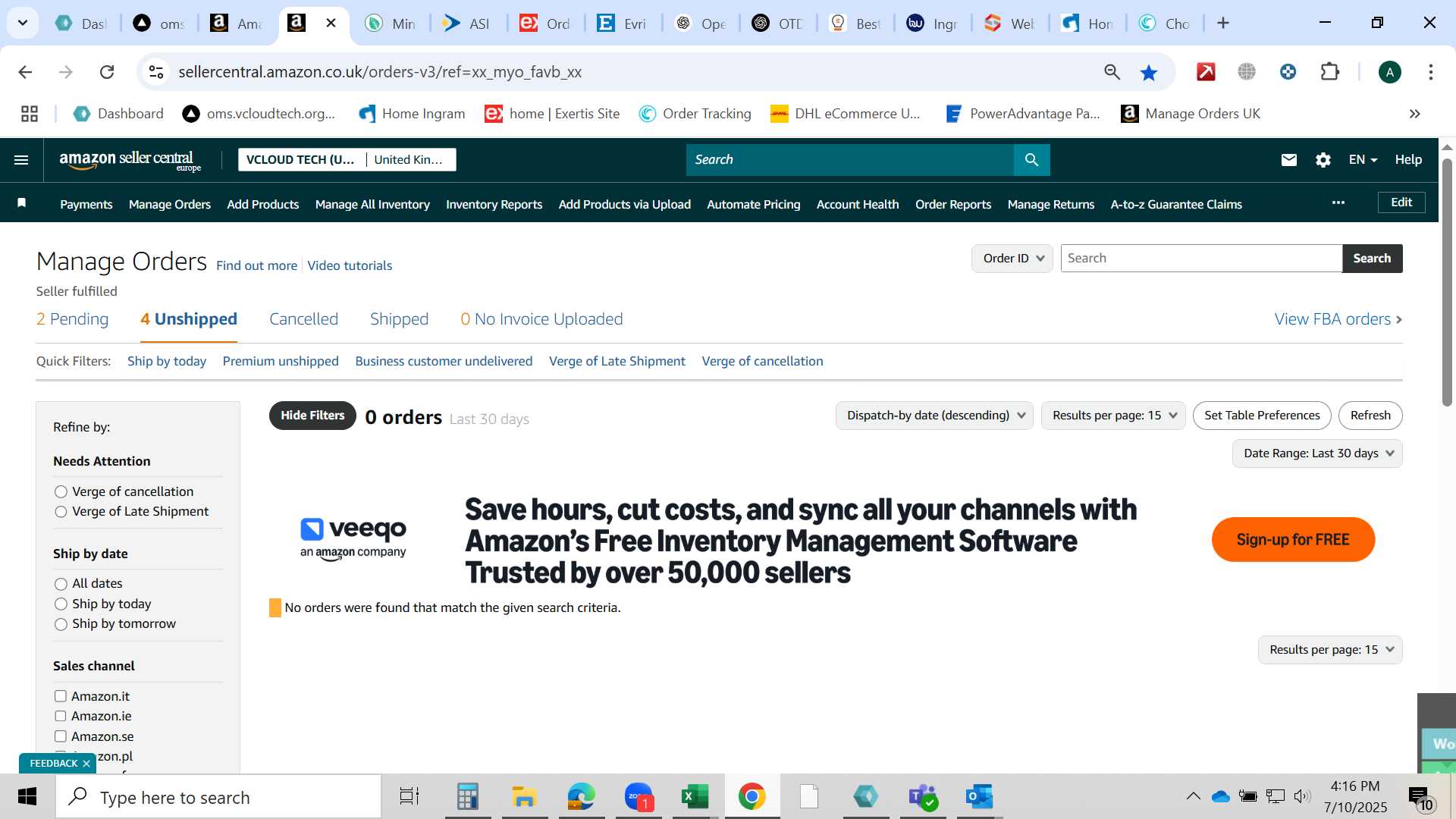Apply Premium unshipped quick filter
Image resolution: width=1456 pixels, height=819 pixels.
click(281, 362)
